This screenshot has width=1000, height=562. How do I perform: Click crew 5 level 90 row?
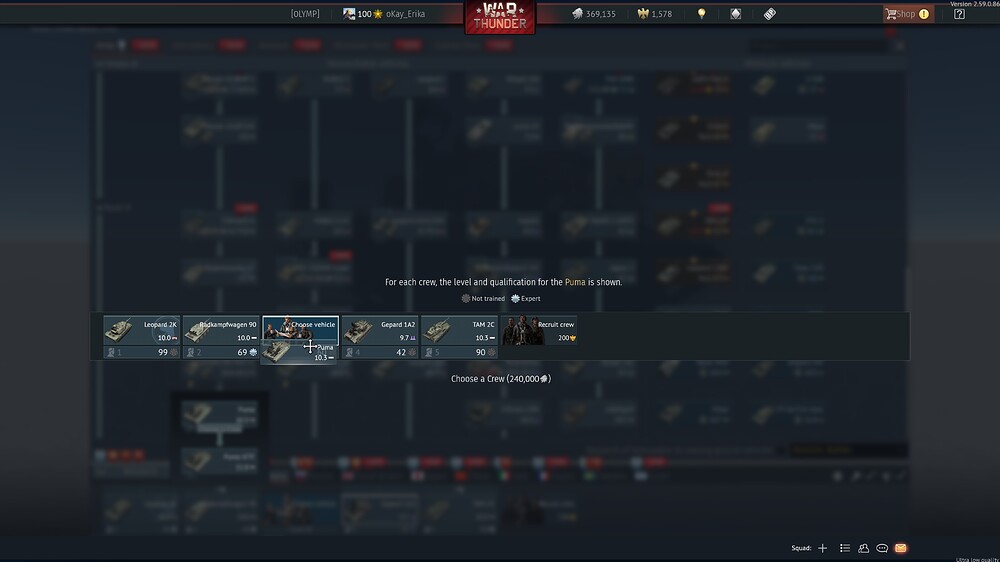tap(459, 352)
